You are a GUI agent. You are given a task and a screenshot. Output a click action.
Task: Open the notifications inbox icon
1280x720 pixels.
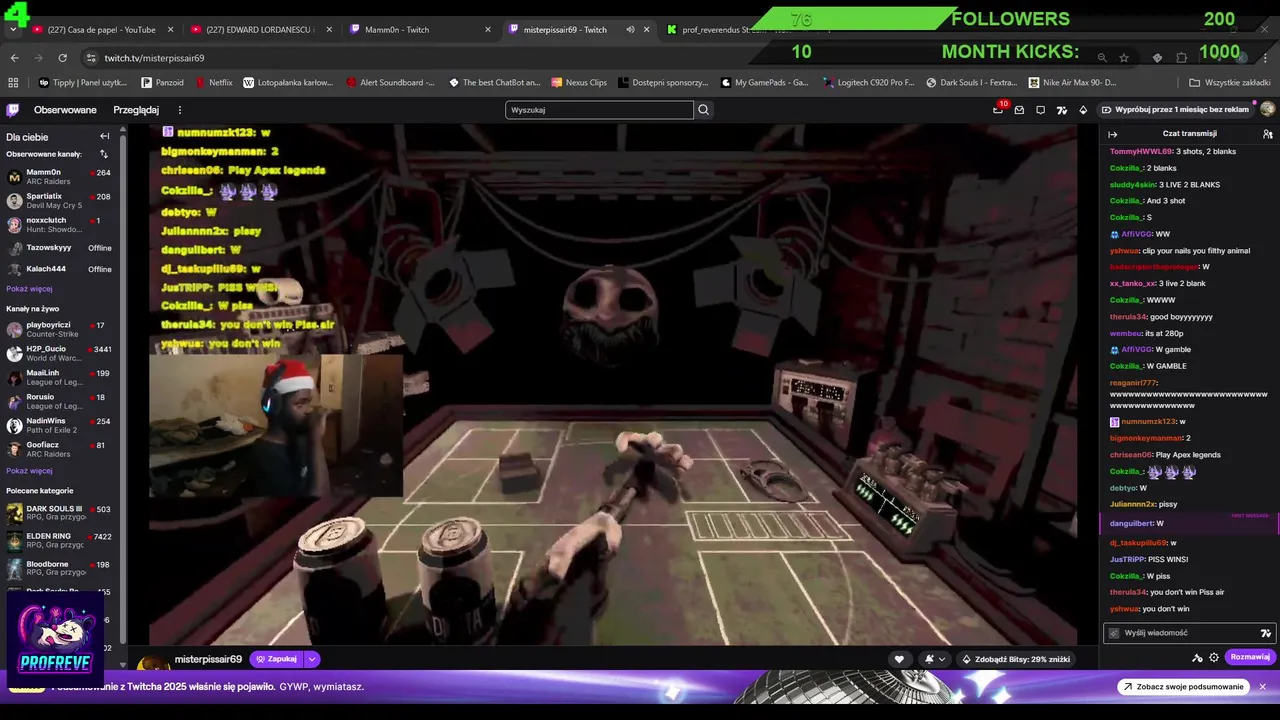point(1019,110)
